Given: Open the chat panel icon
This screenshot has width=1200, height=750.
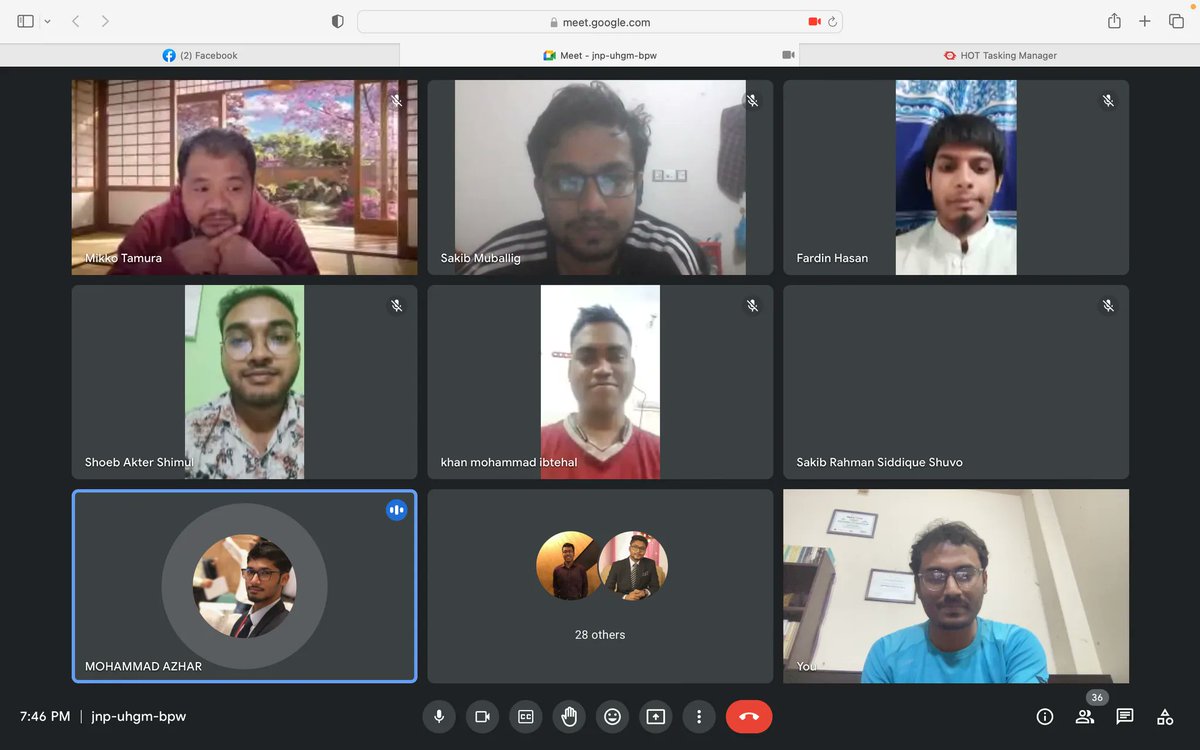Looking at the screenshot, I should [1125, 716].
